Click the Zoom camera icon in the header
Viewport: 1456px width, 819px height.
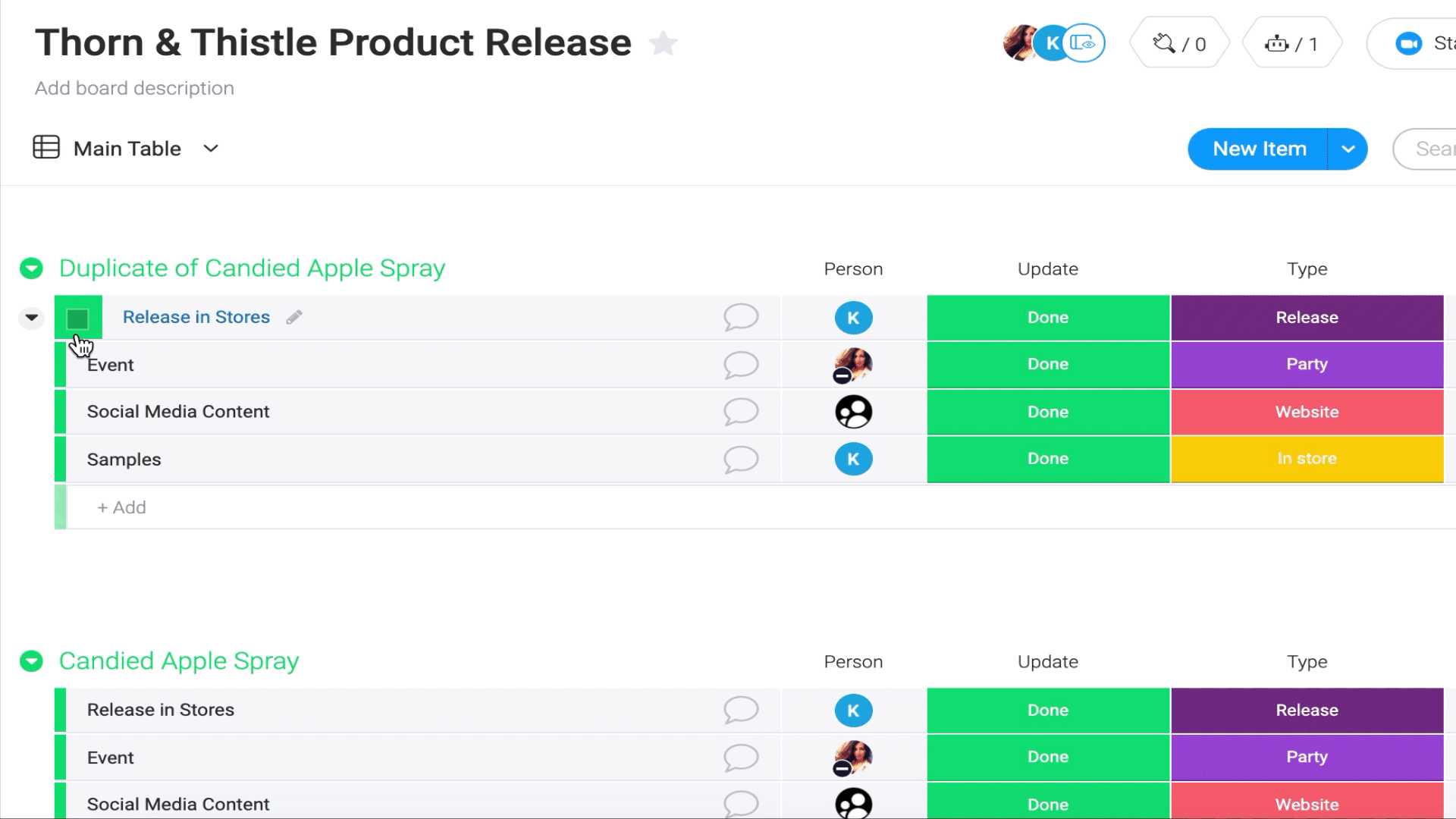coord(1408,44)
